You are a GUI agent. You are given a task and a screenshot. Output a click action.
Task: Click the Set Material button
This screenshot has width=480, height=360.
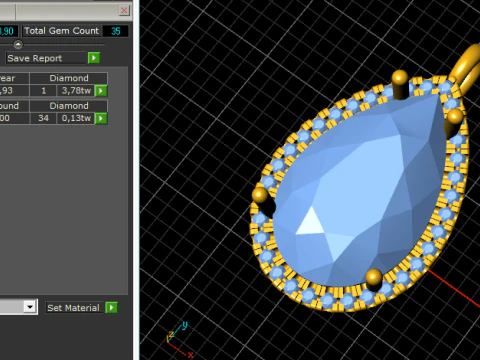[73, 307]
